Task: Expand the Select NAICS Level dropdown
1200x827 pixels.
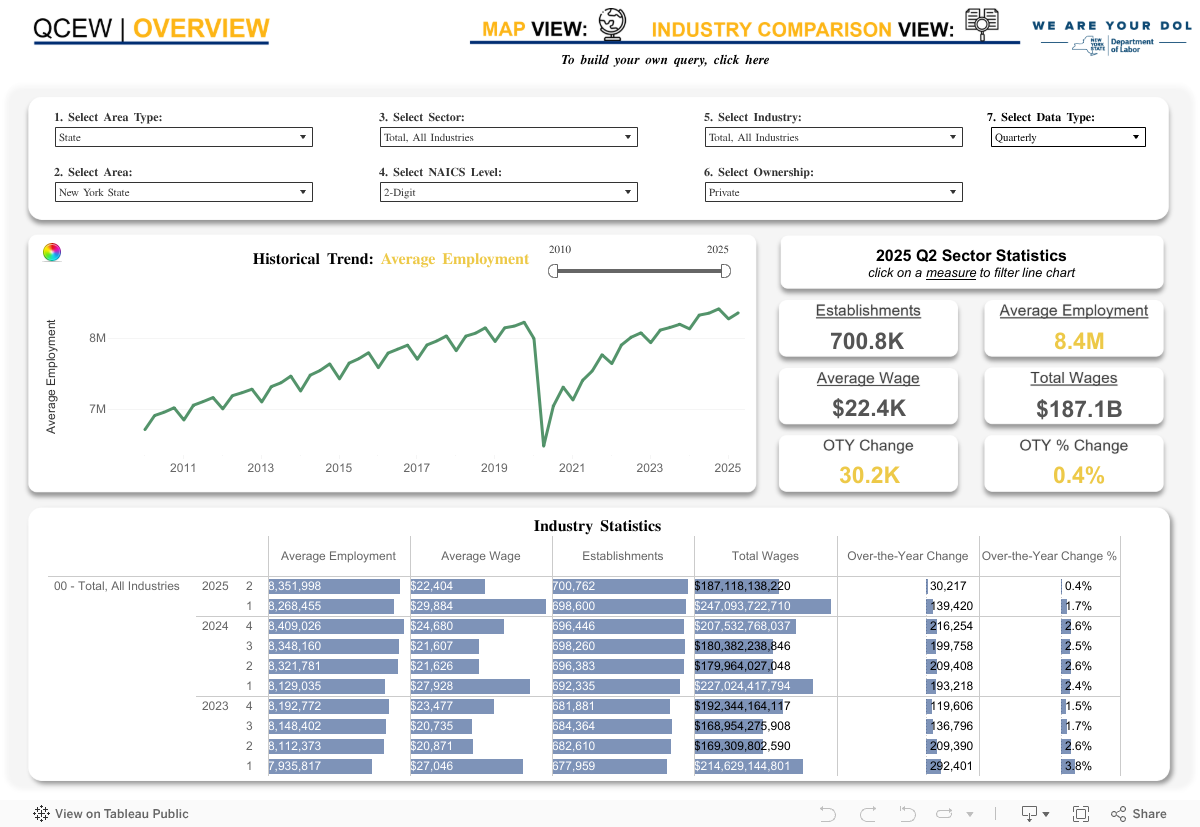Action: (508, 192)
